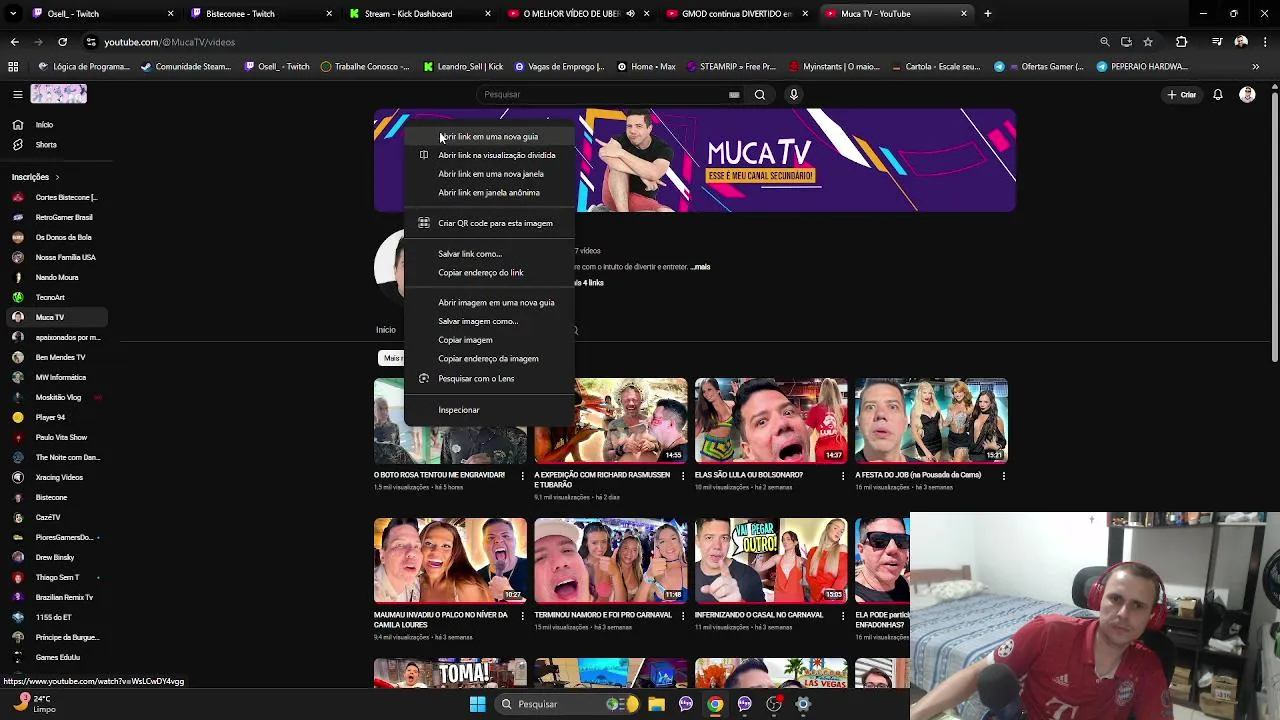Choose Abrir link em janela anônima
1280x720 pixels.
[489, 193]
